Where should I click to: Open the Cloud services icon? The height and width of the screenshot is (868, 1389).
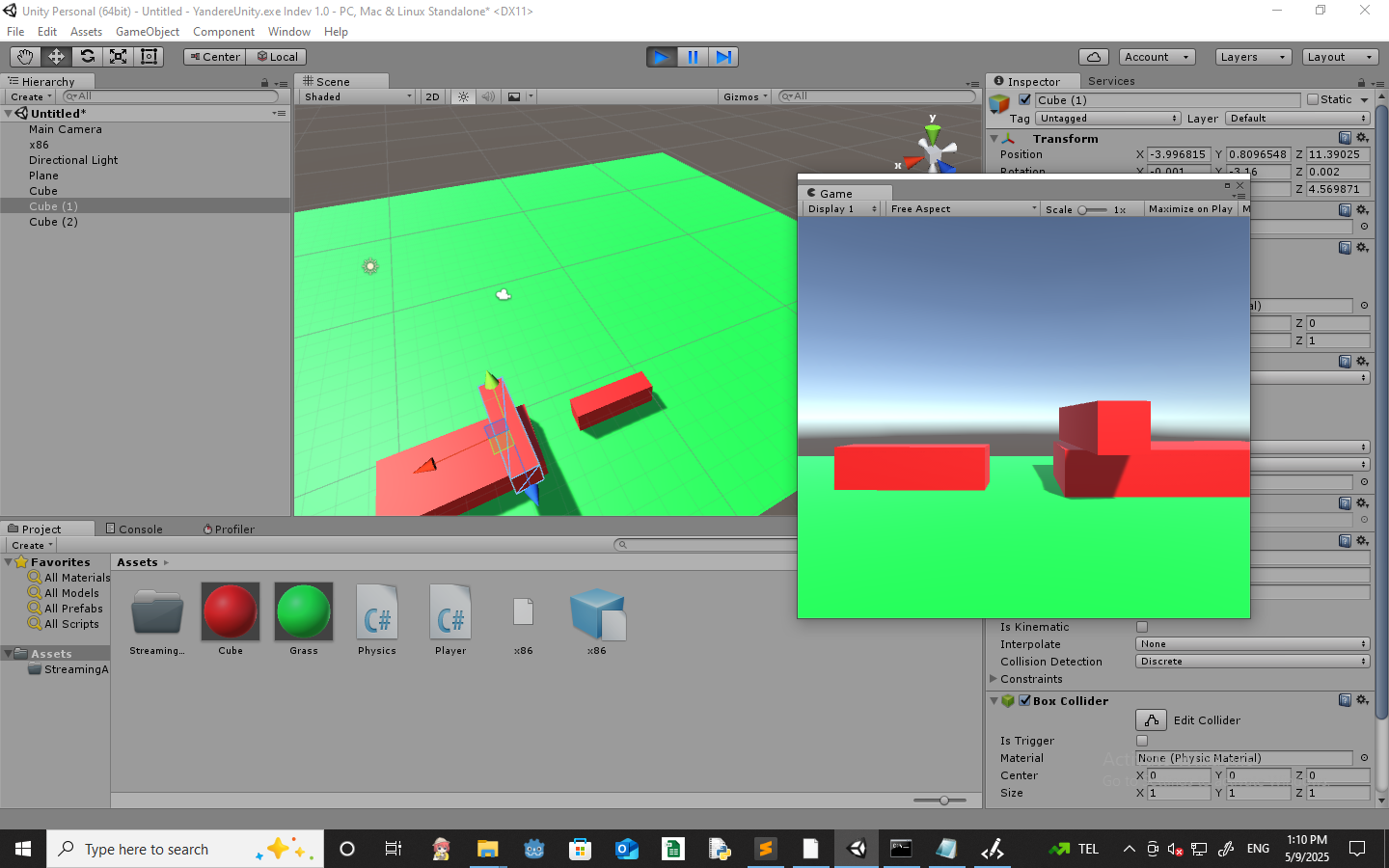coord(1093,57)
